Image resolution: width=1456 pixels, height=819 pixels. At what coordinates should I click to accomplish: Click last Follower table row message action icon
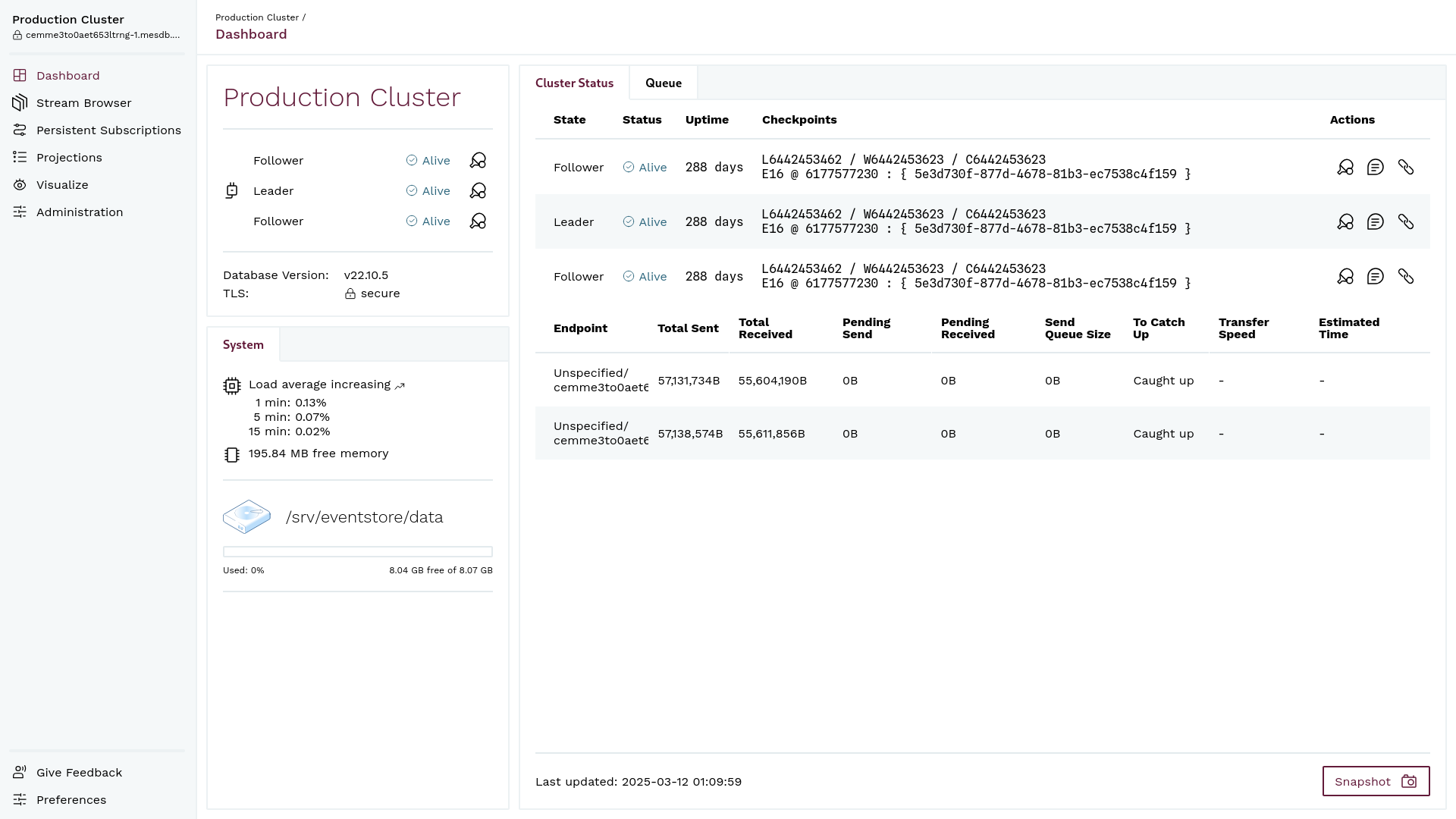(1376, 276)
